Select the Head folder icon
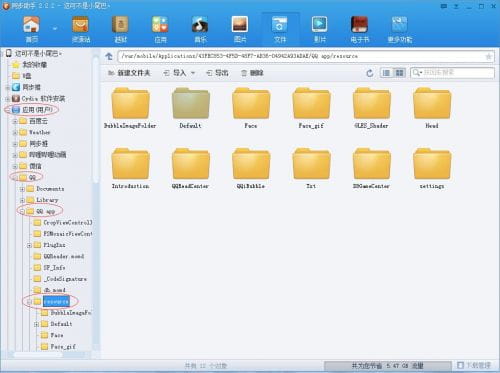 (432, 103)
